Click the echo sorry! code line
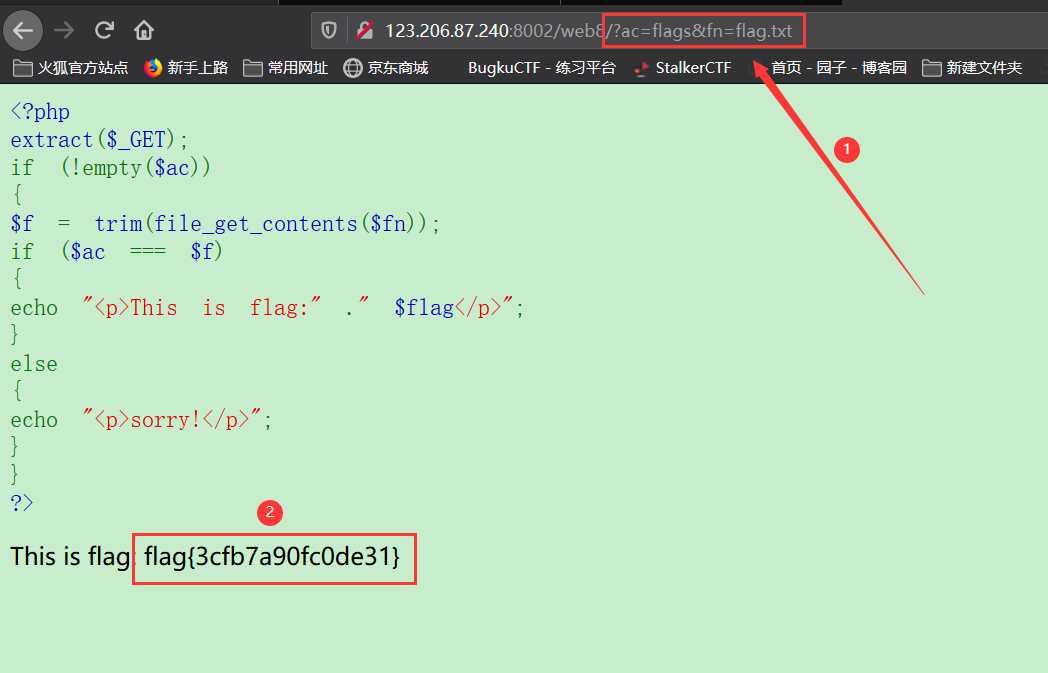Viewport: 1048px width, 673px height. click(x=141, y=420)
